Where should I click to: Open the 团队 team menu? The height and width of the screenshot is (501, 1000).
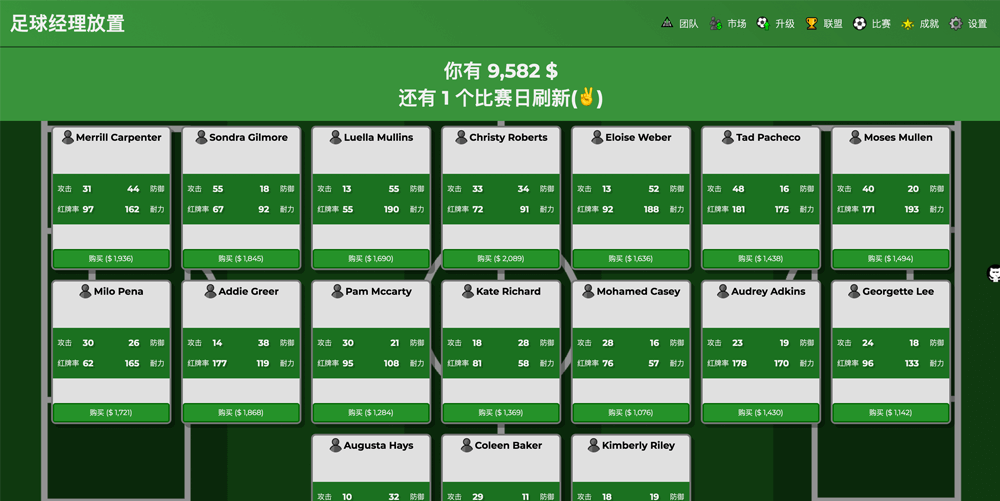[x=680, y=24]
